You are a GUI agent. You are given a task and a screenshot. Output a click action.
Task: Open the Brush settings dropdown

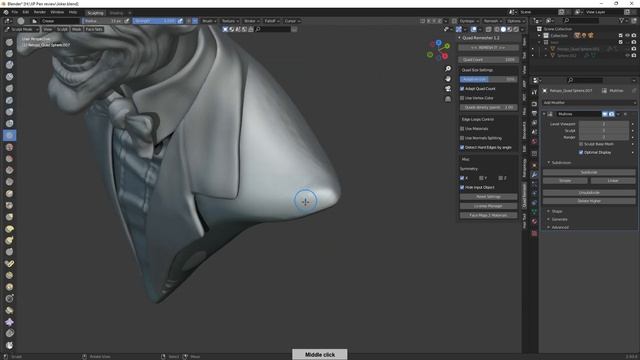[x=209, y=21]
